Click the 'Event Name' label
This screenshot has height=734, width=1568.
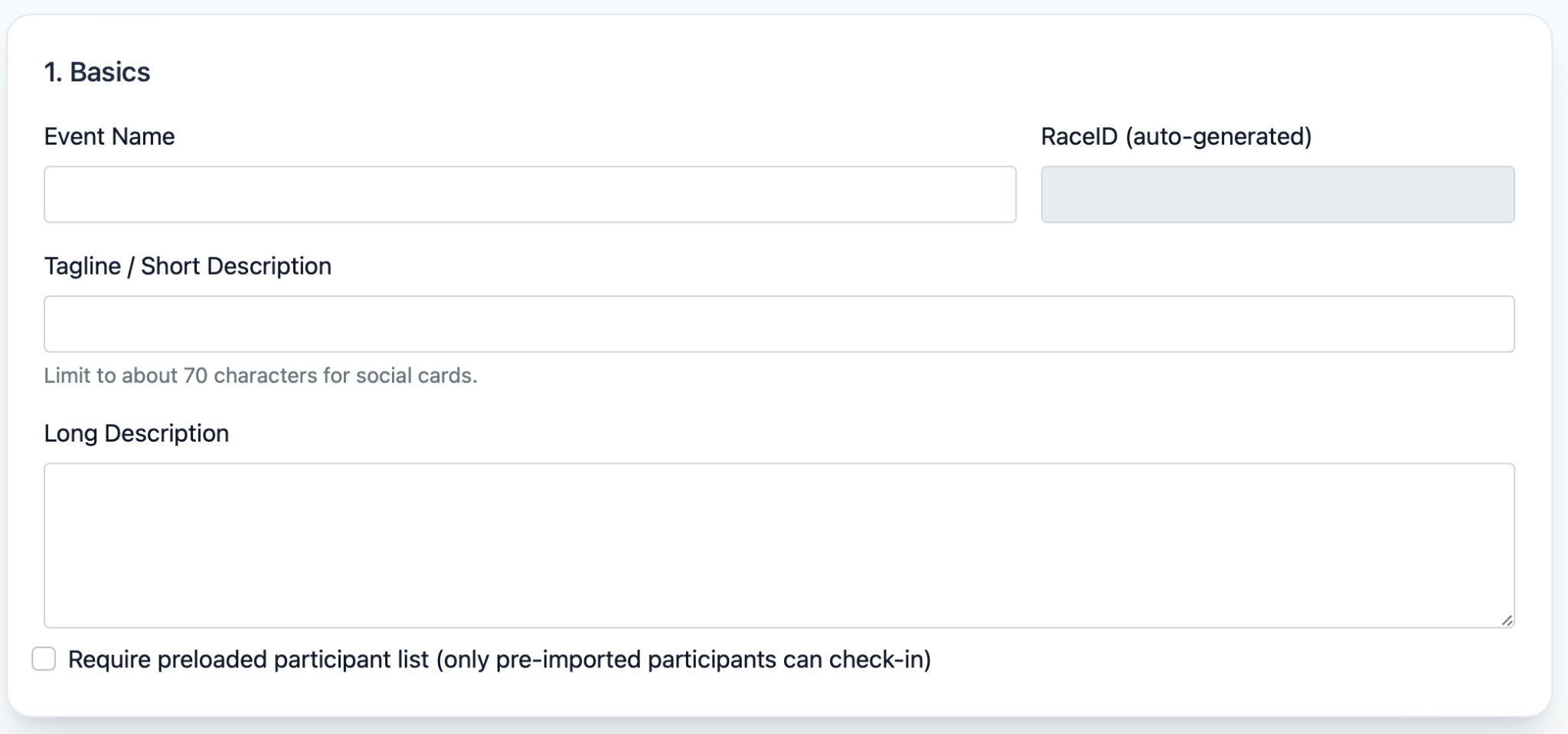click(109, 136)
